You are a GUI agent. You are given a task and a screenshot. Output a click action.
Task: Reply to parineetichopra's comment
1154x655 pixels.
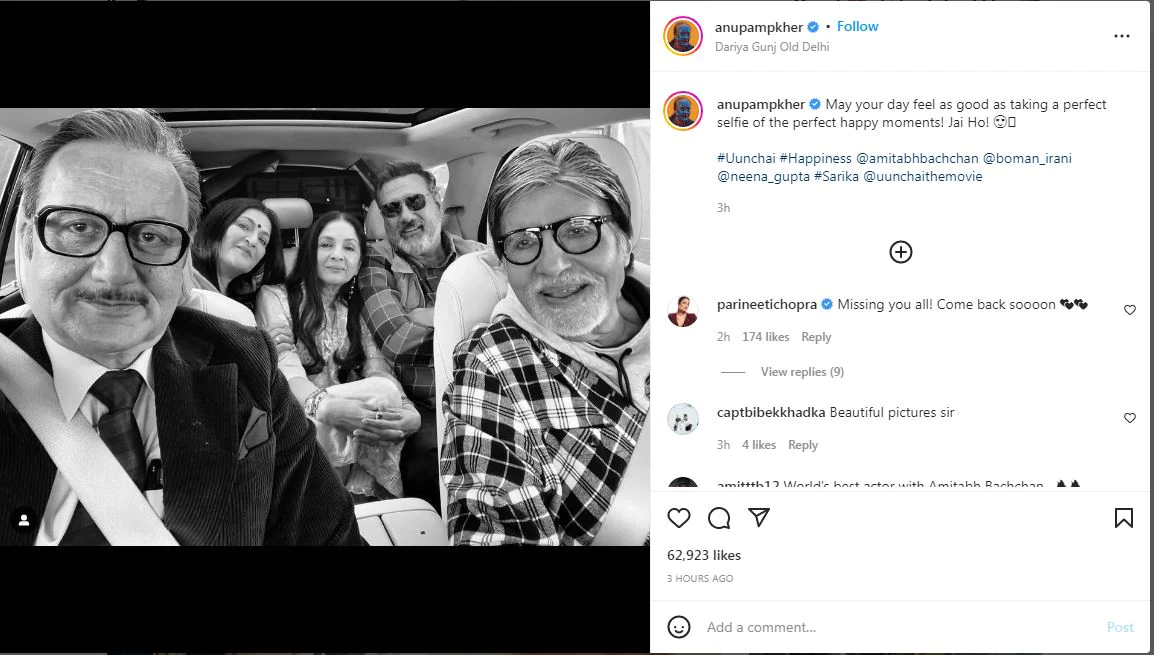pyautogui.click(x=816, y=337)
